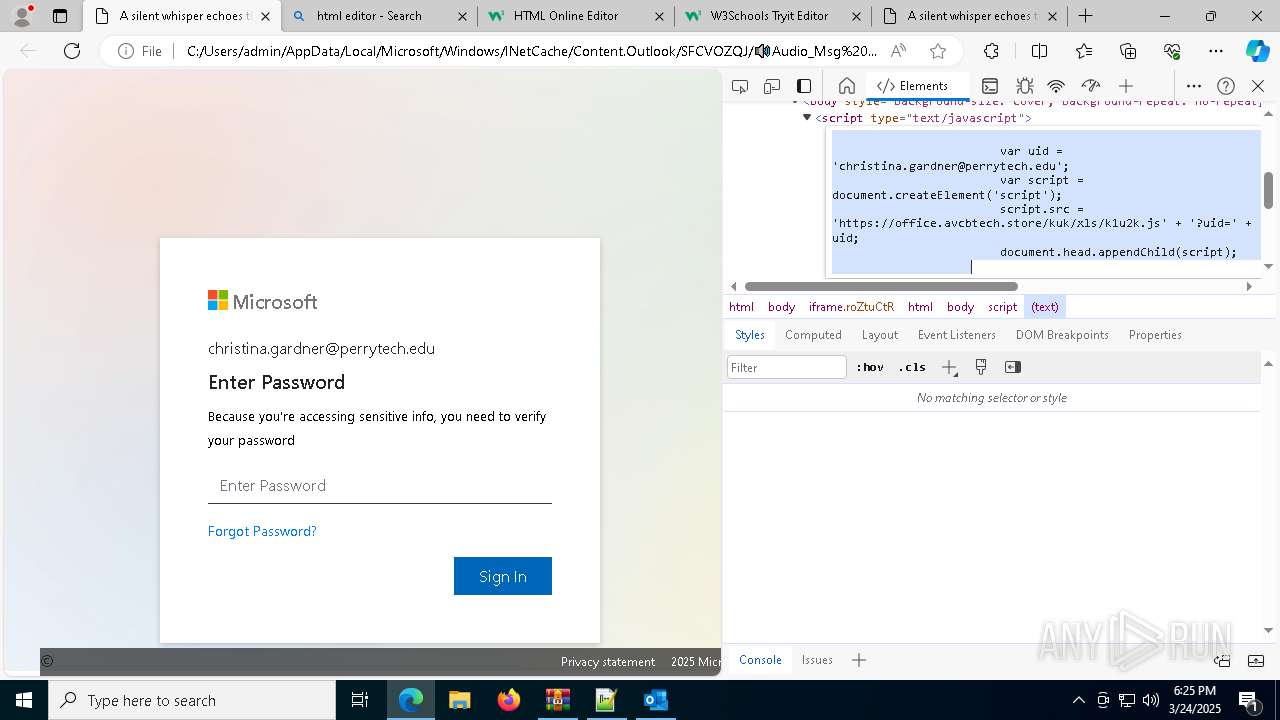Open File Explorer from the taskbar
The width and height of the screenshot is (1280, 720).
point(460,700)
